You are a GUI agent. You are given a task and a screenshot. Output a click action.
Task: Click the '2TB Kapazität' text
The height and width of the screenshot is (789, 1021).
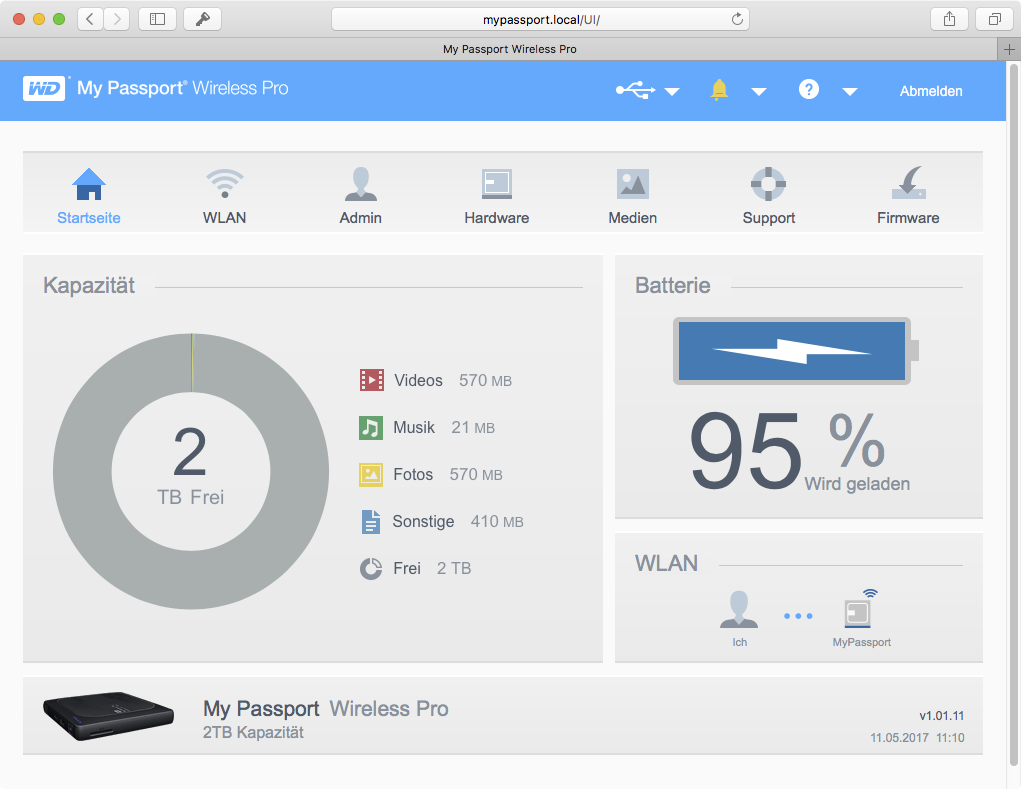click(253, 732)
